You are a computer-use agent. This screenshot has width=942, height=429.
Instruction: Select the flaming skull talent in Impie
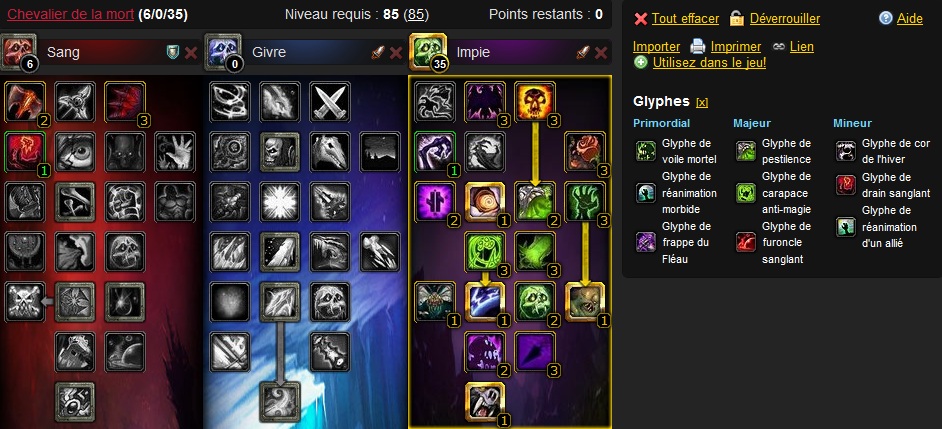coord(535,102)
